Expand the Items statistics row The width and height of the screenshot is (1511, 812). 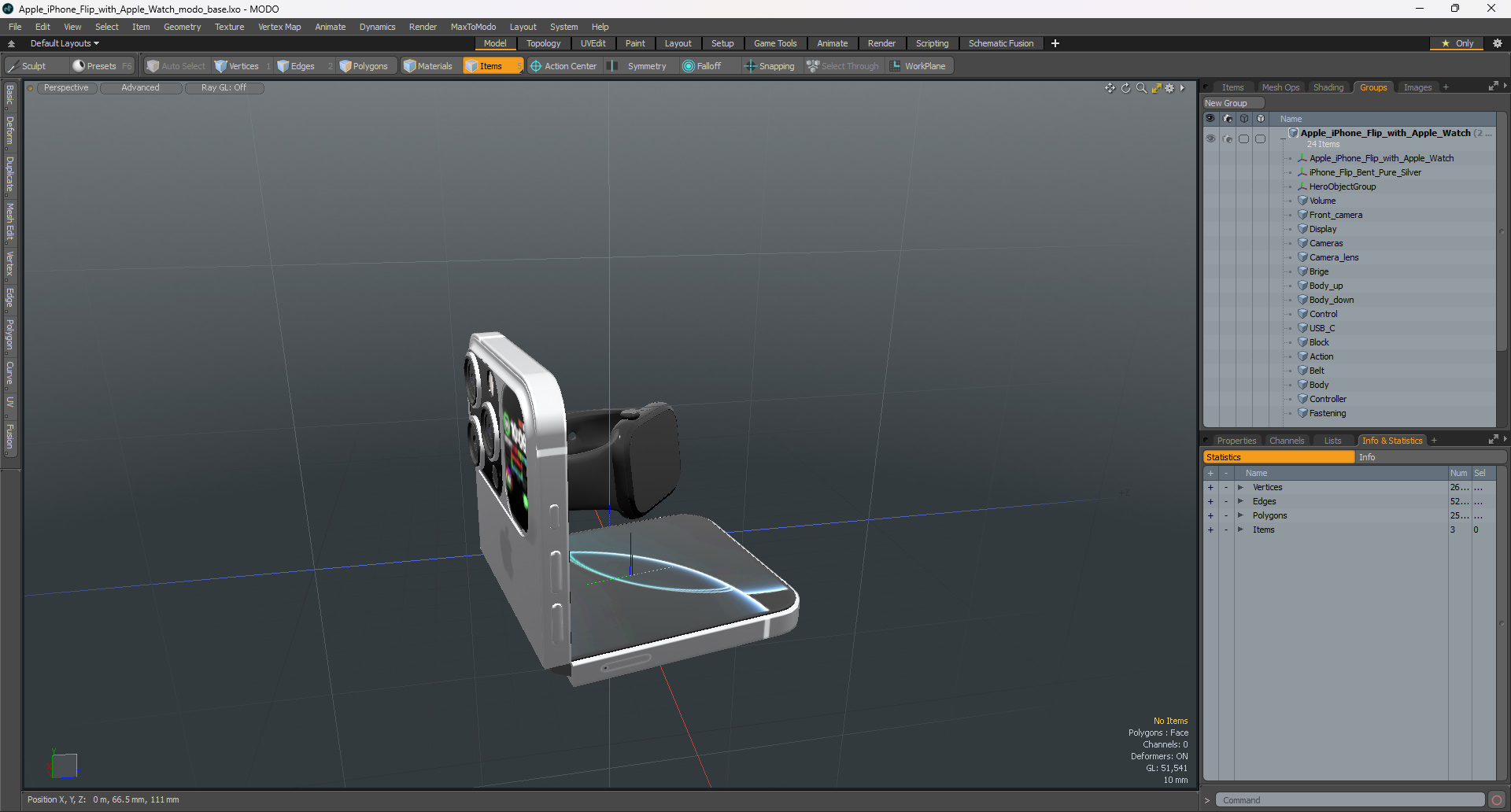(1241, 530)
